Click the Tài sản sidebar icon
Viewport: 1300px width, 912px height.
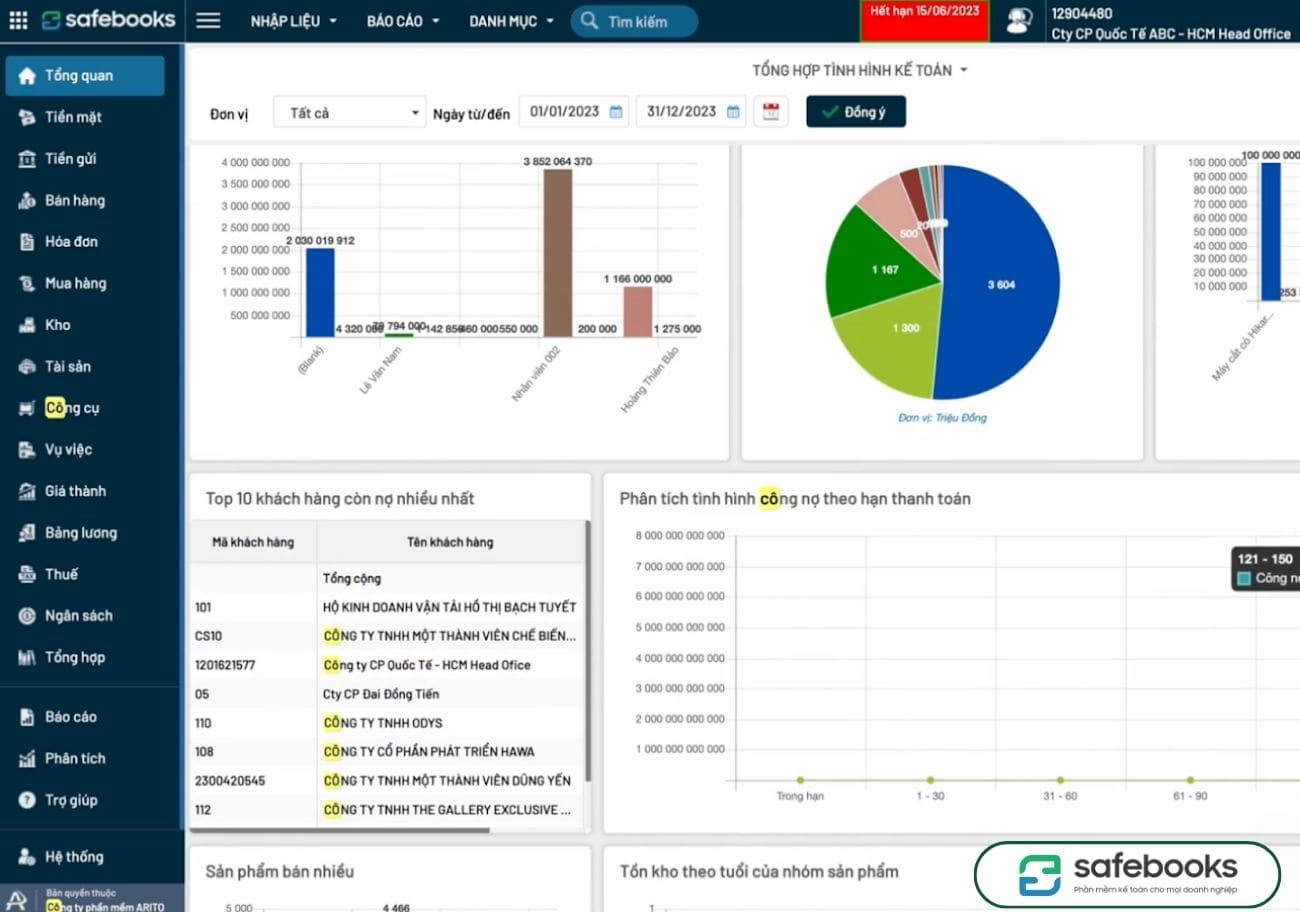pyautogui.click(x=27, y=367)
